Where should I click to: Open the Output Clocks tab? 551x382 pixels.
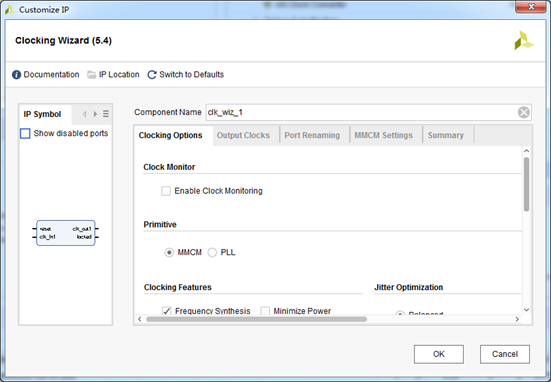(x=243, y=135)
